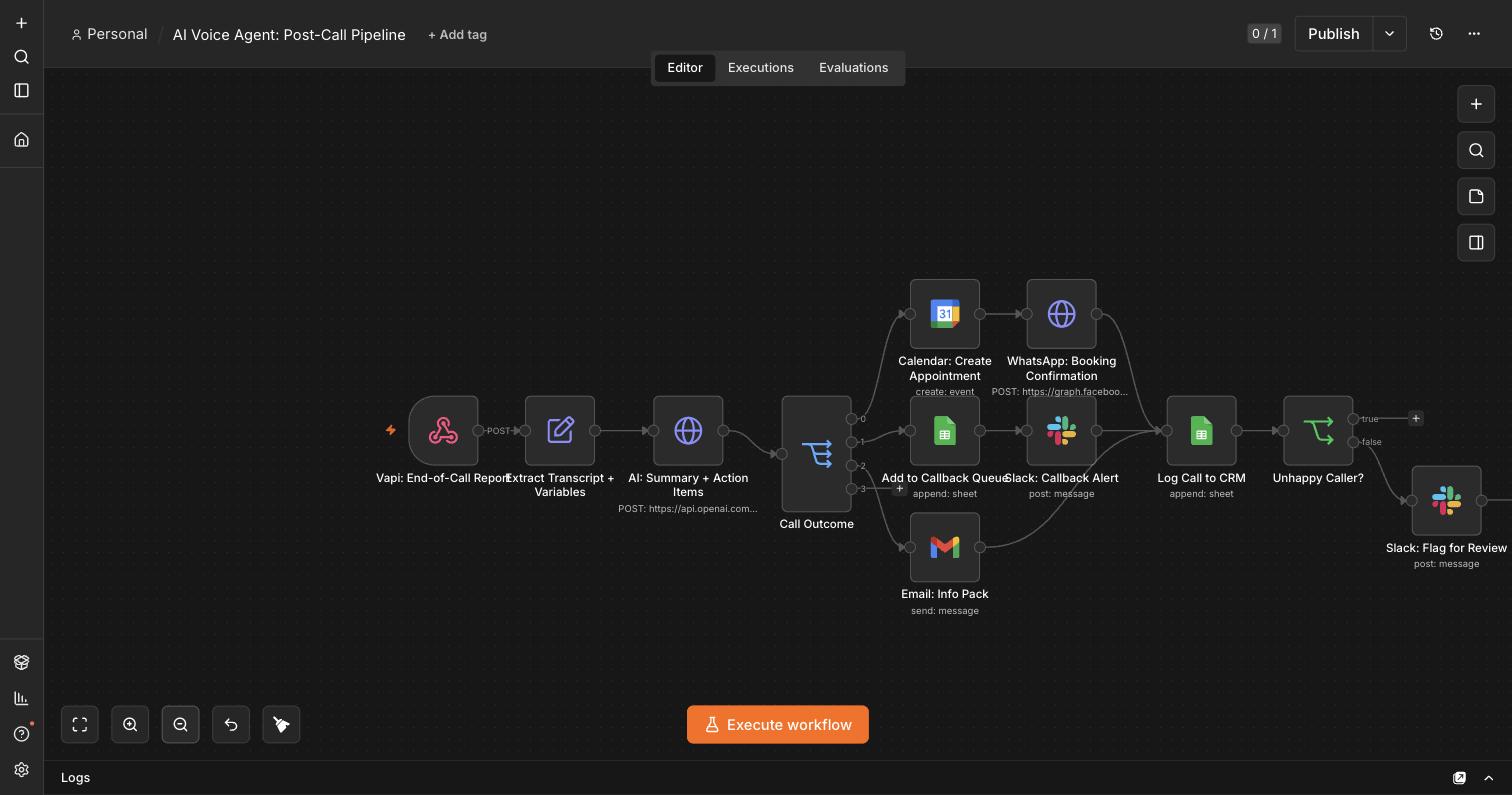This screenshot has width=1512, height=795.
Task: Toggle the right side panel button
Action: pyautogui.click(x=1476, y=242)
